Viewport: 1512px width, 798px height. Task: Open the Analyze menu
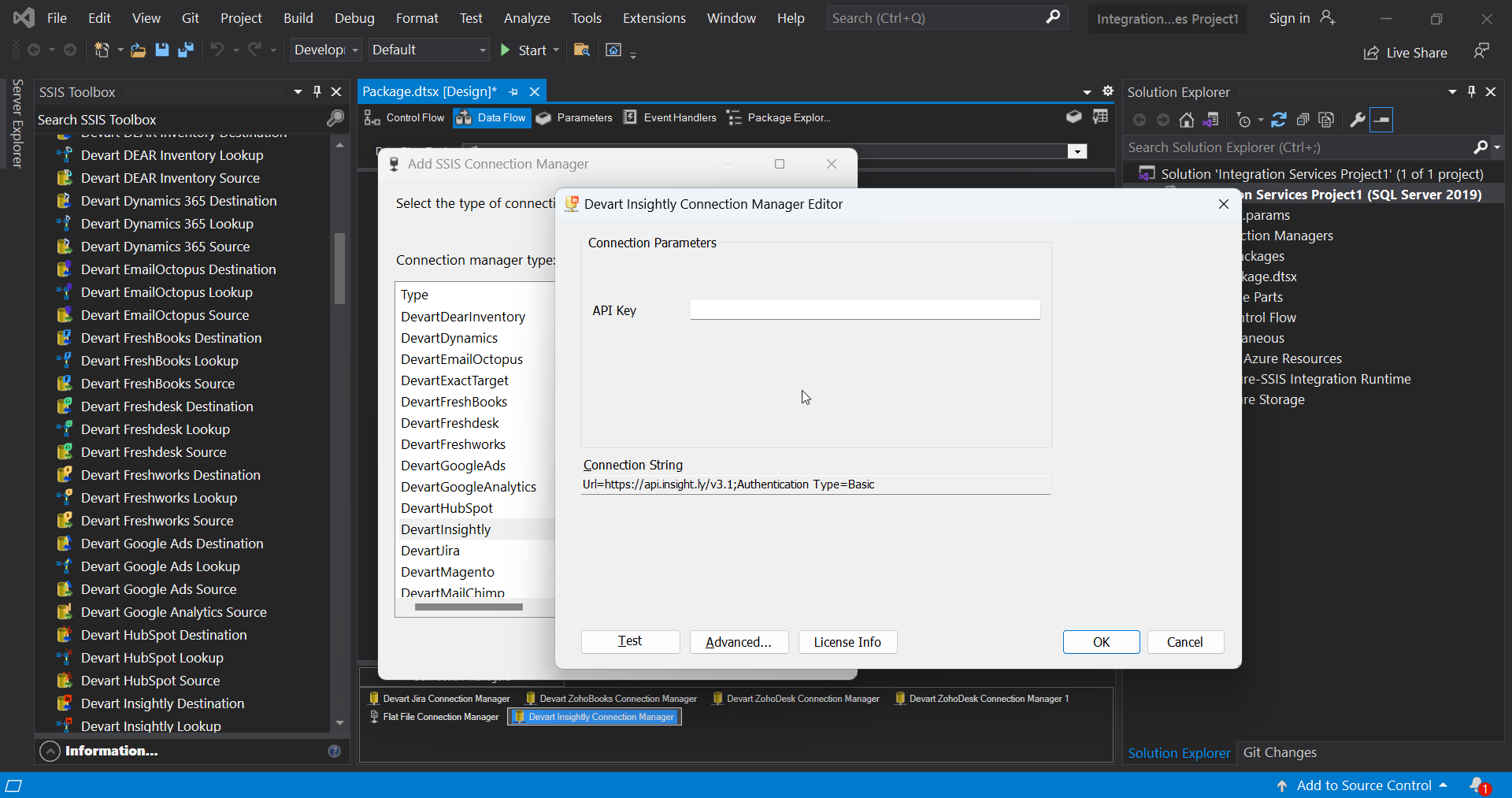pyautogui.click(x=527, y=18)
